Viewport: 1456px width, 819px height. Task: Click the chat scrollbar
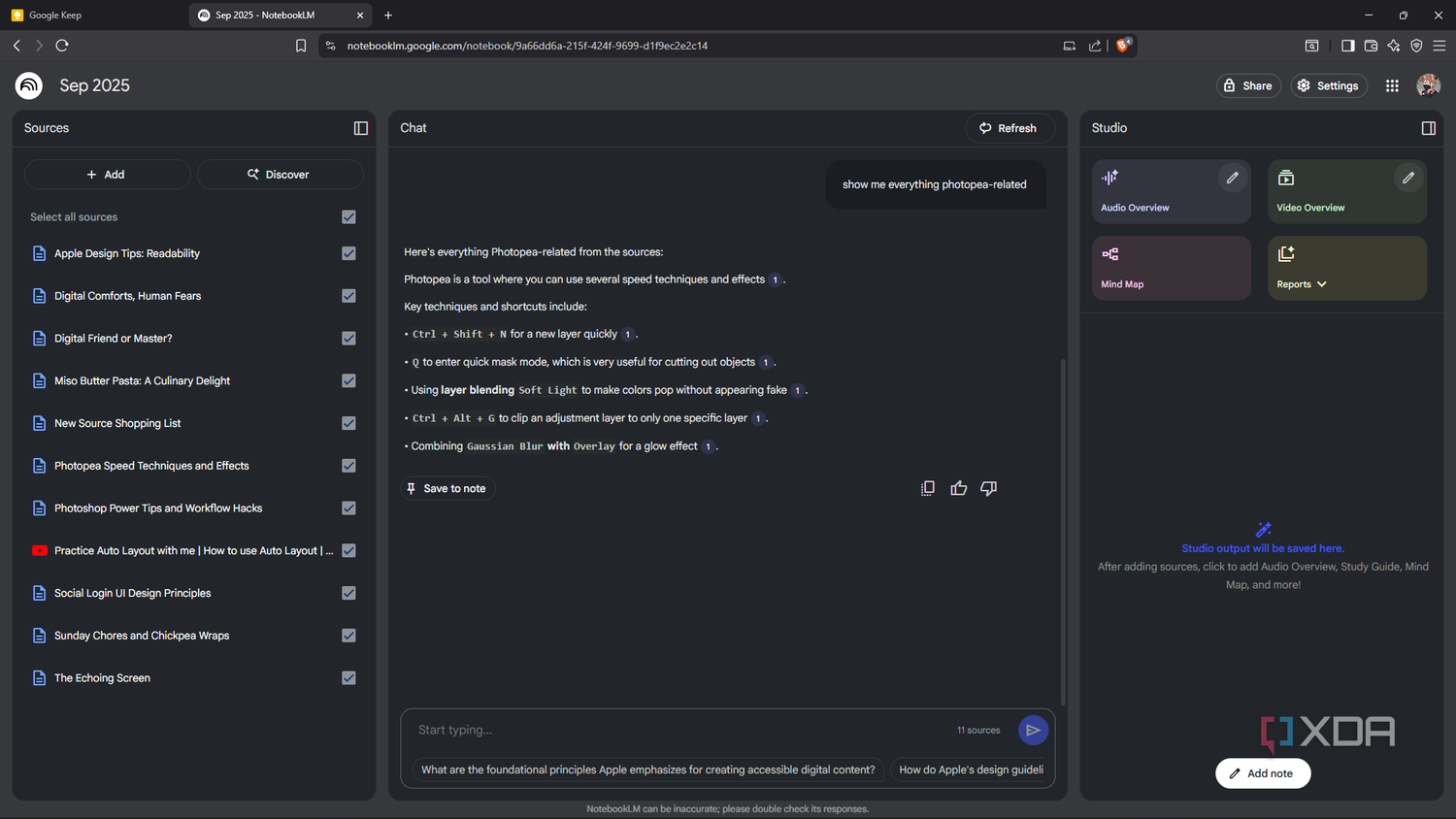coord(1063,532)
